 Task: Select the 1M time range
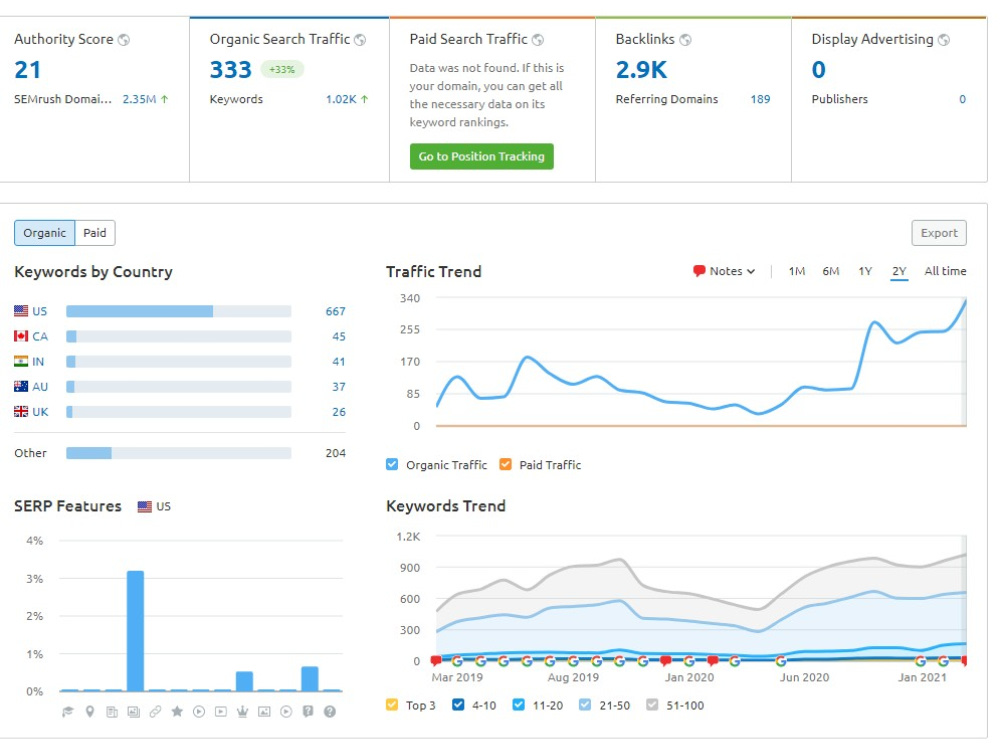(x=797, y=271)
